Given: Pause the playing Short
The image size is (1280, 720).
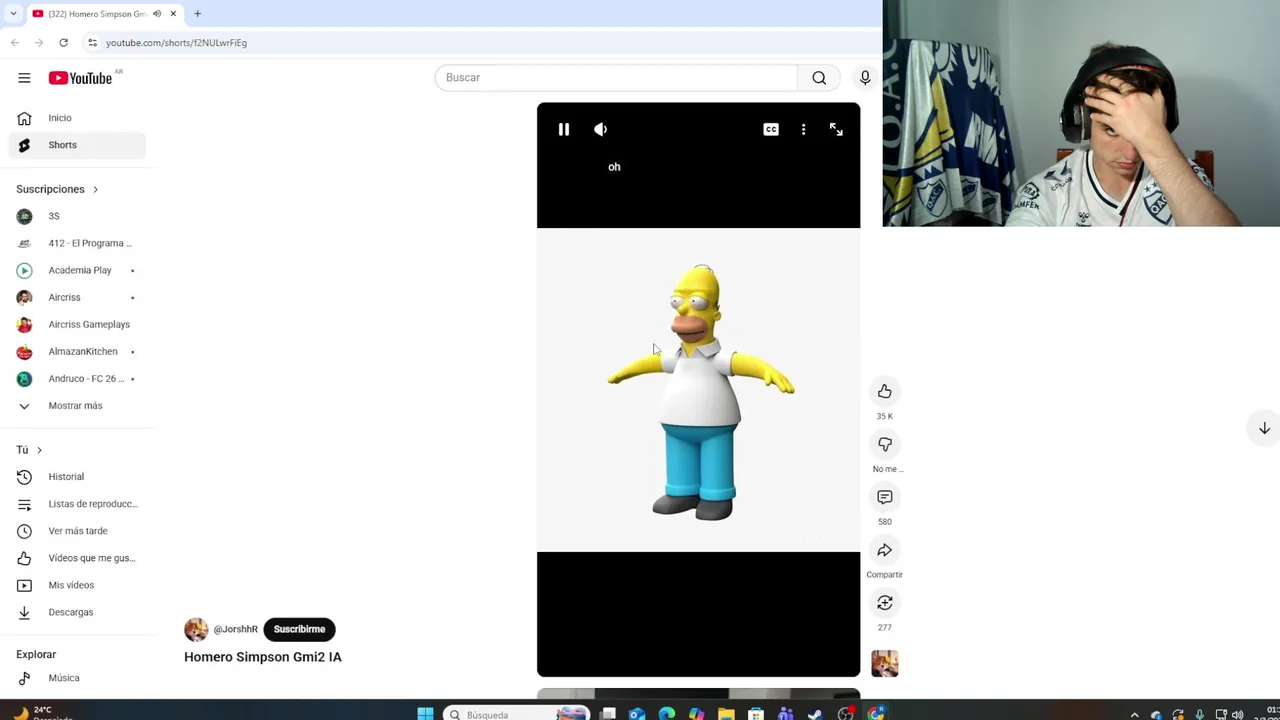Looking at the screenshot, I should (564, 129).
